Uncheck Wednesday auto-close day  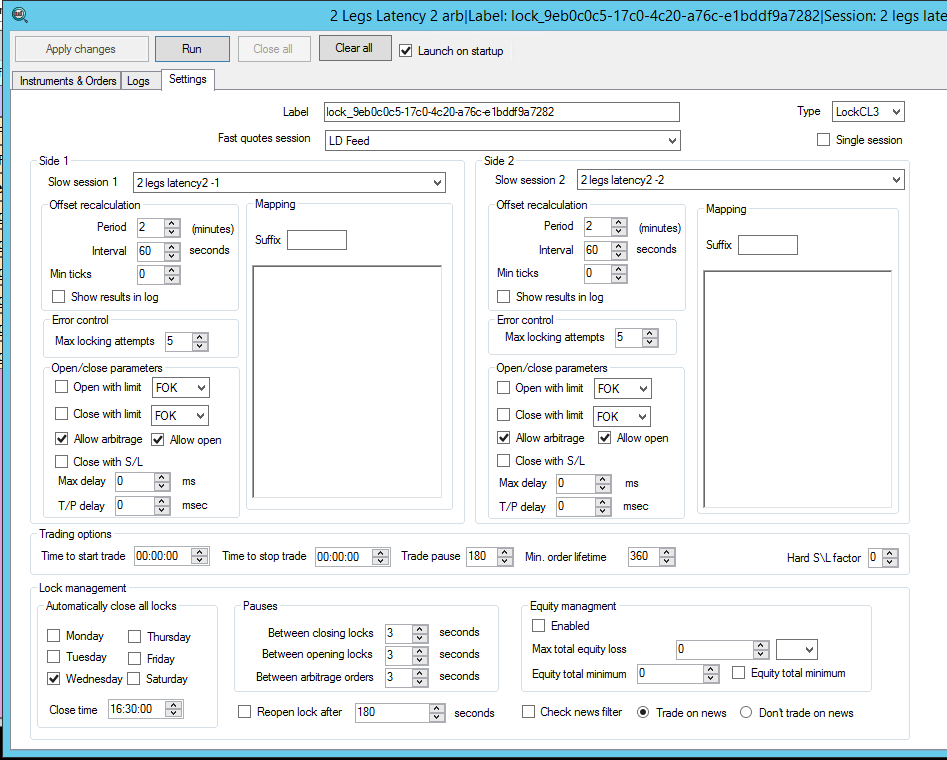click(54, 679)
